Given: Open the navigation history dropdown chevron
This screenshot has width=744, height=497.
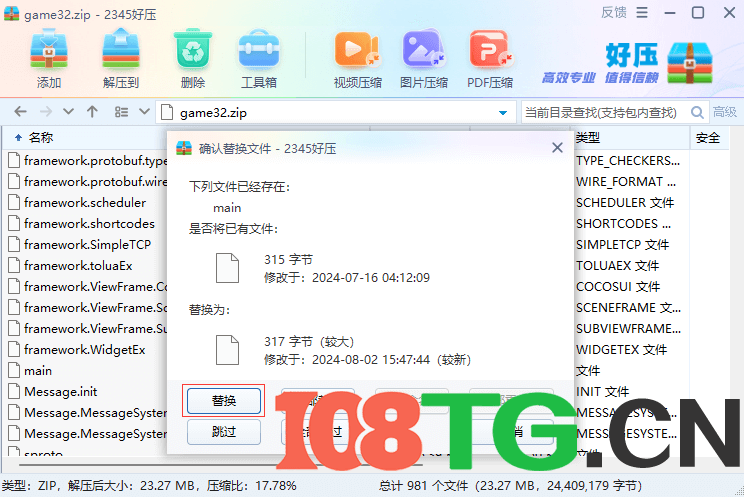Looking at the screenshot, I should coord(68,112).
